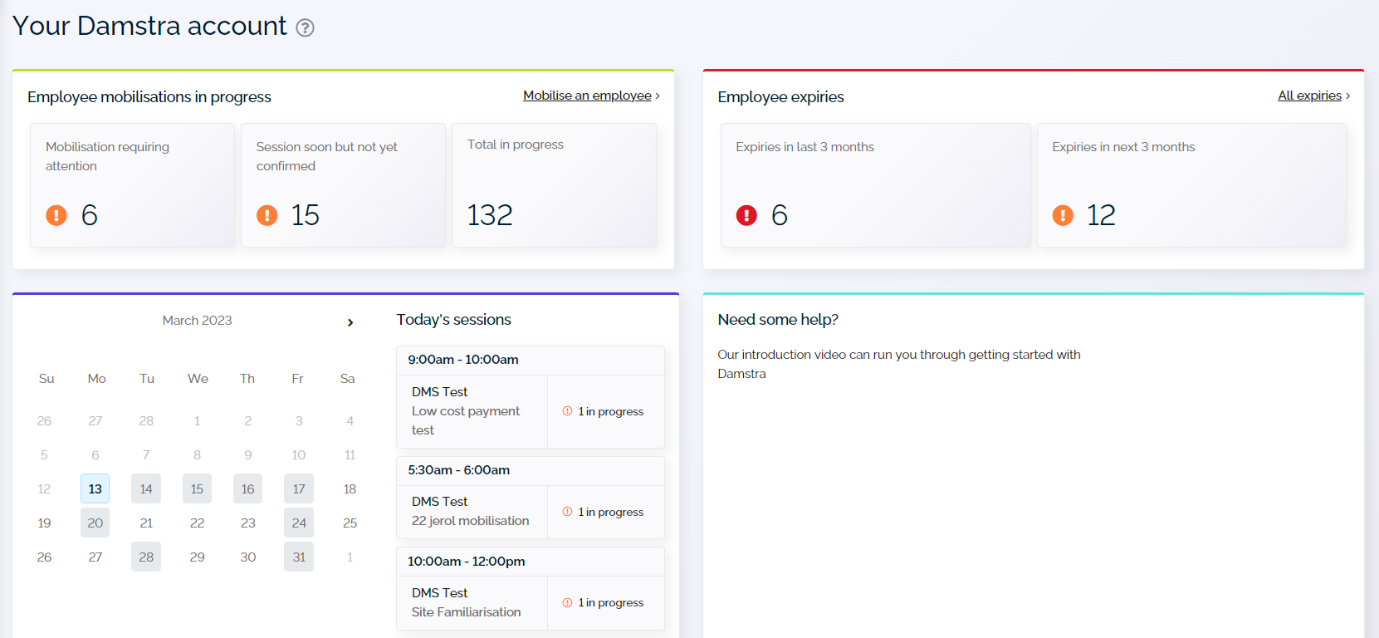Open the Expiries in next 3 months card
This screenshot has height=638, width=1379.
click(x=1191, y=185)
